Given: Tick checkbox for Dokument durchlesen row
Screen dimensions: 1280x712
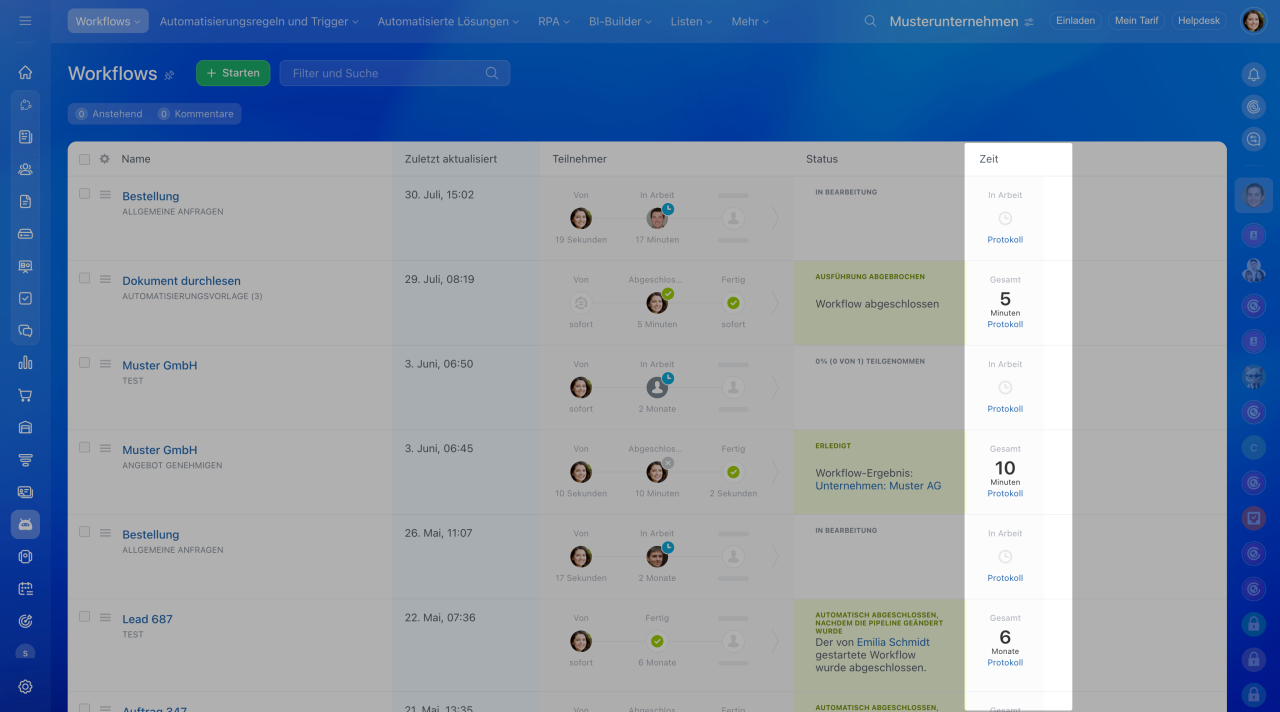Looking at the screenshot, I should [x=84, y=278].
